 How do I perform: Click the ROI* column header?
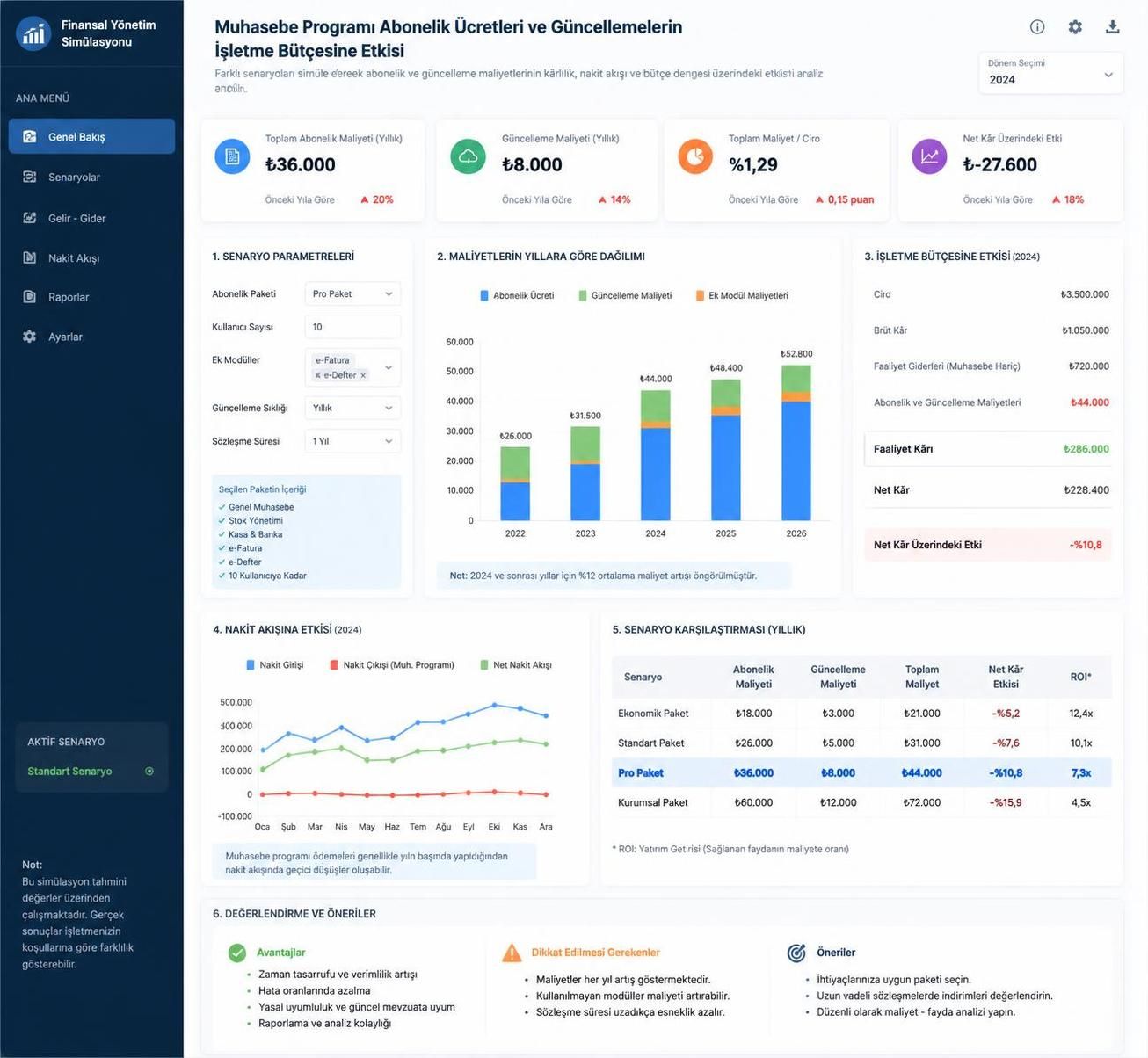click(x=1081, y=677)
